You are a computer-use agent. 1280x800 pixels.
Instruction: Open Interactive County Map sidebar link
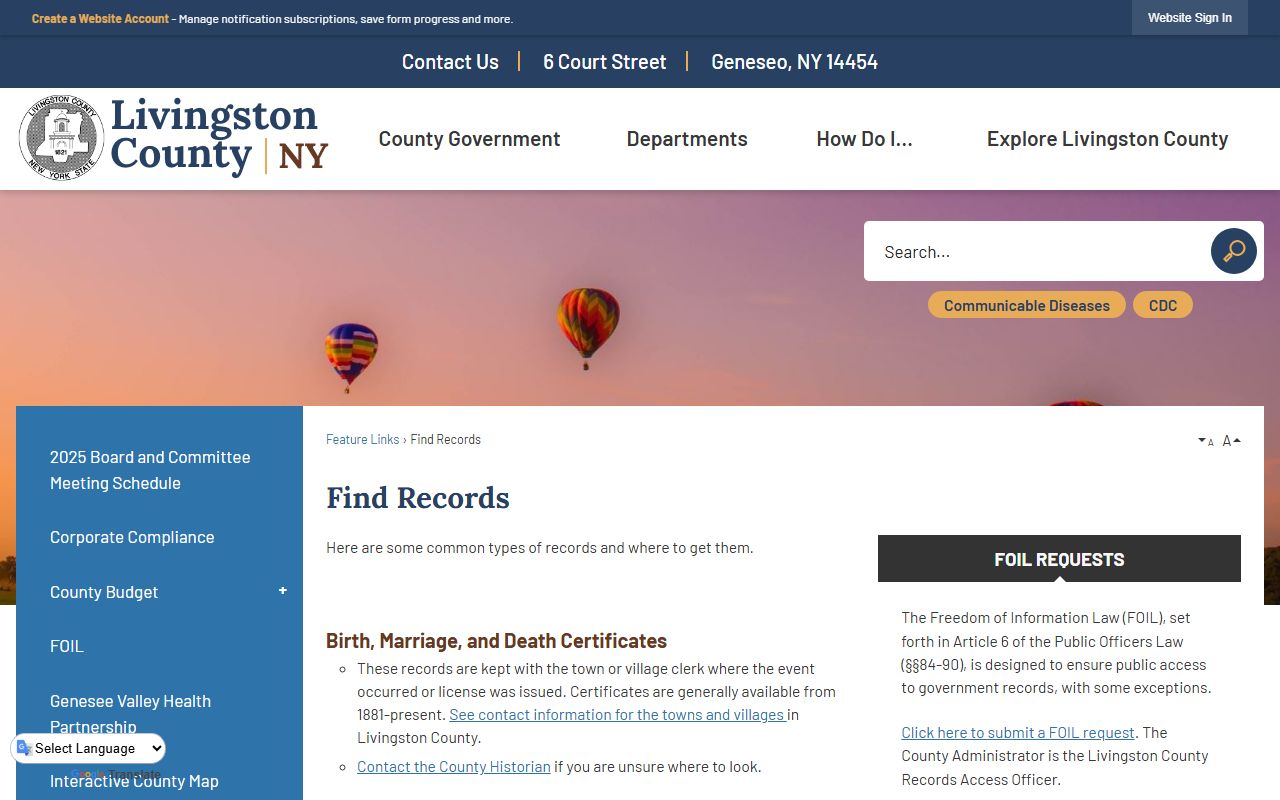(134, 781)
